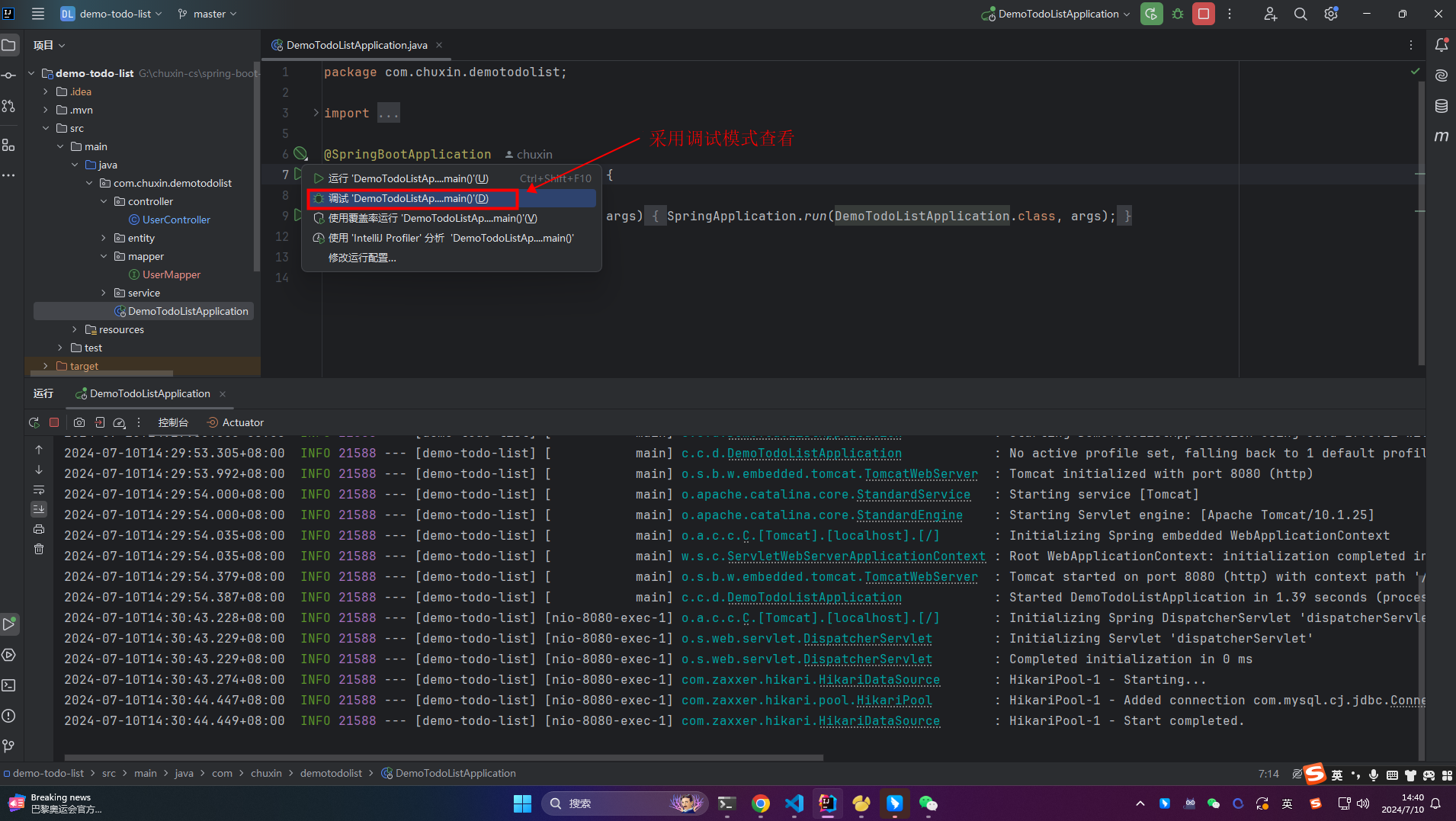This screenshot has width=1456, height=821.
Task: Open the Commit tool window
Action: [9, 75]
